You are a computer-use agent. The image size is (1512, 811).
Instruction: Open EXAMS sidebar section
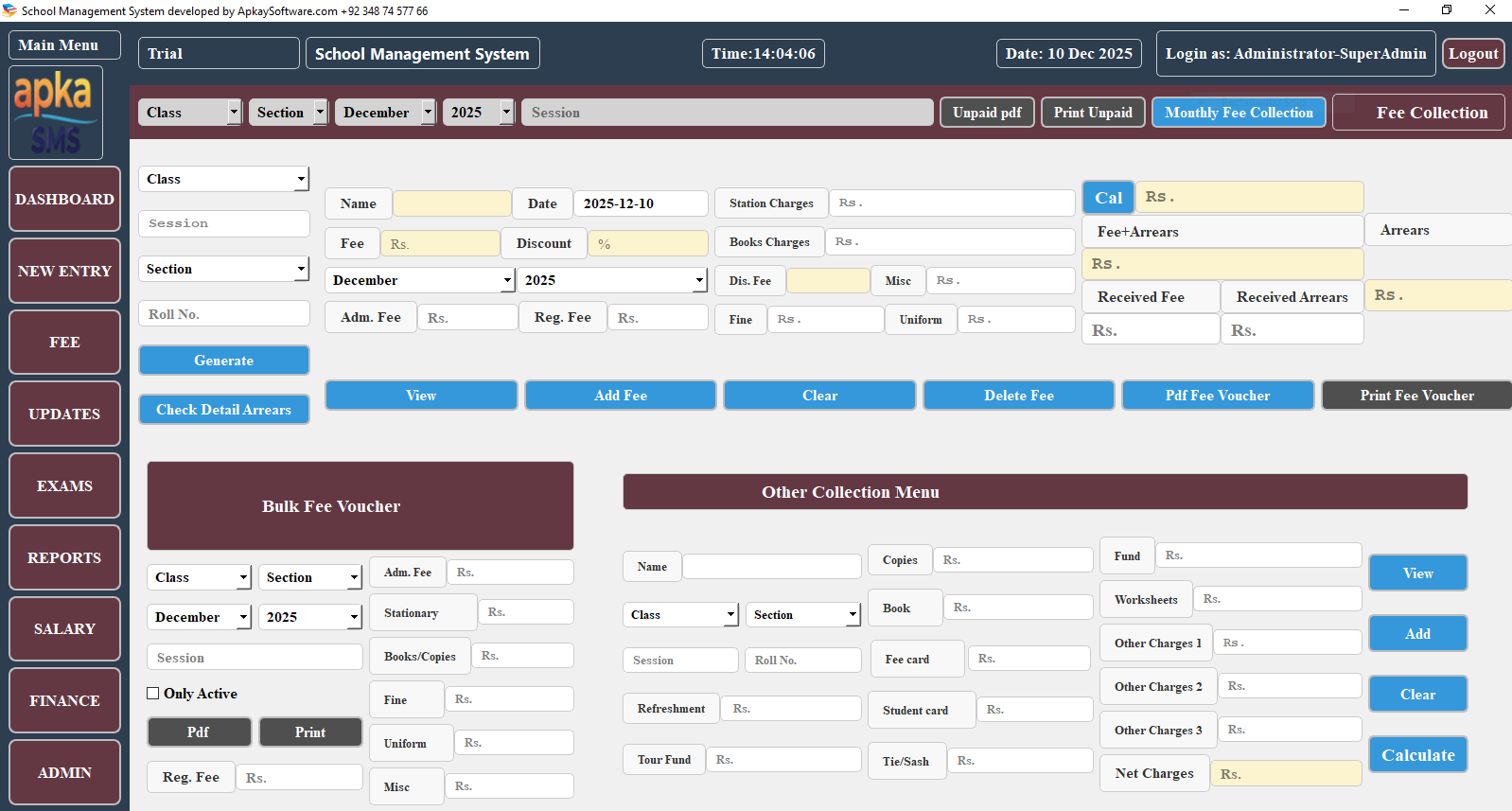(x=64, y=485)
